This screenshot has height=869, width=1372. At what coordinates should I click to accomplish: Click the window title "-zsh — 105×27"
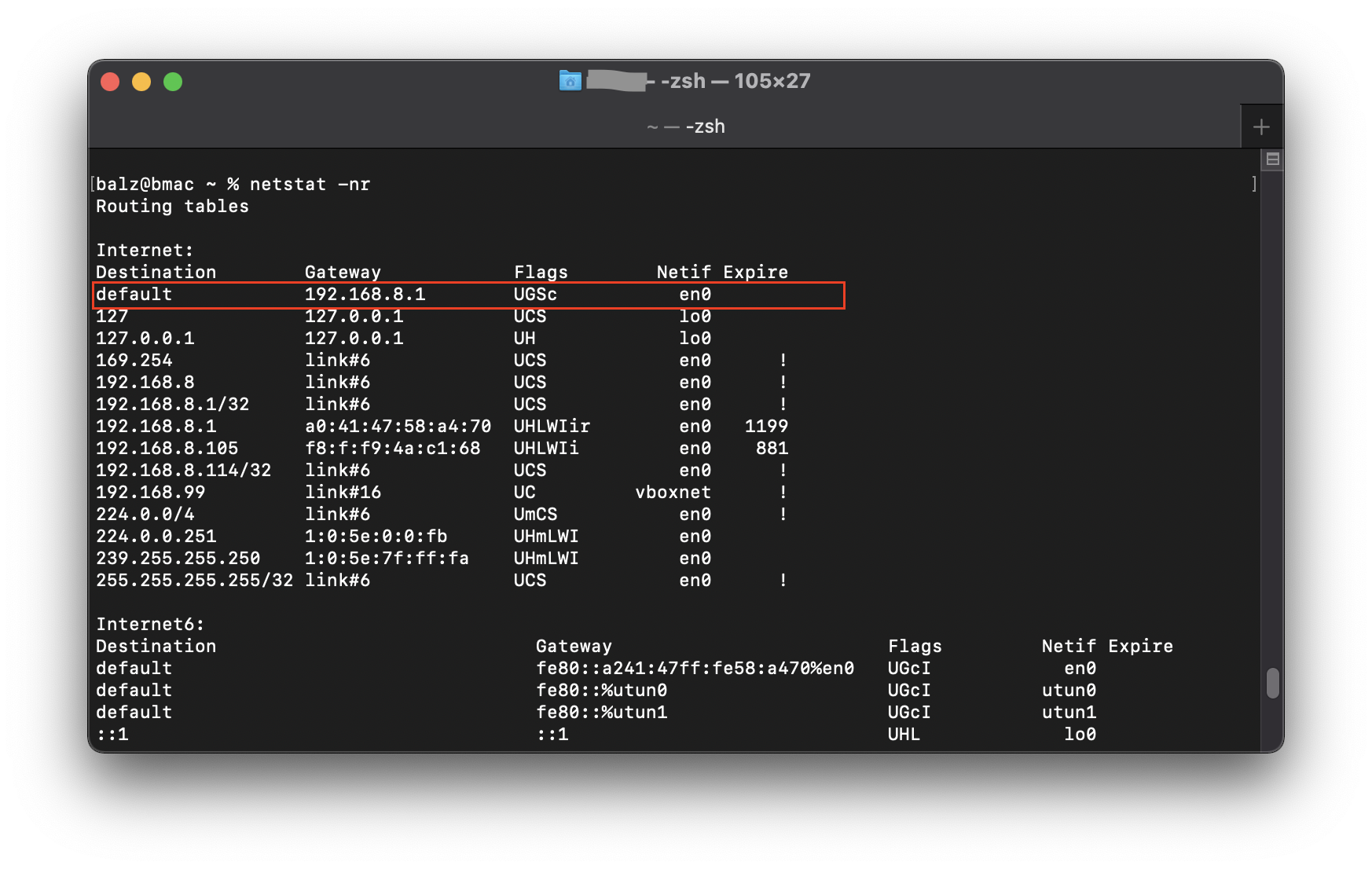735,81
